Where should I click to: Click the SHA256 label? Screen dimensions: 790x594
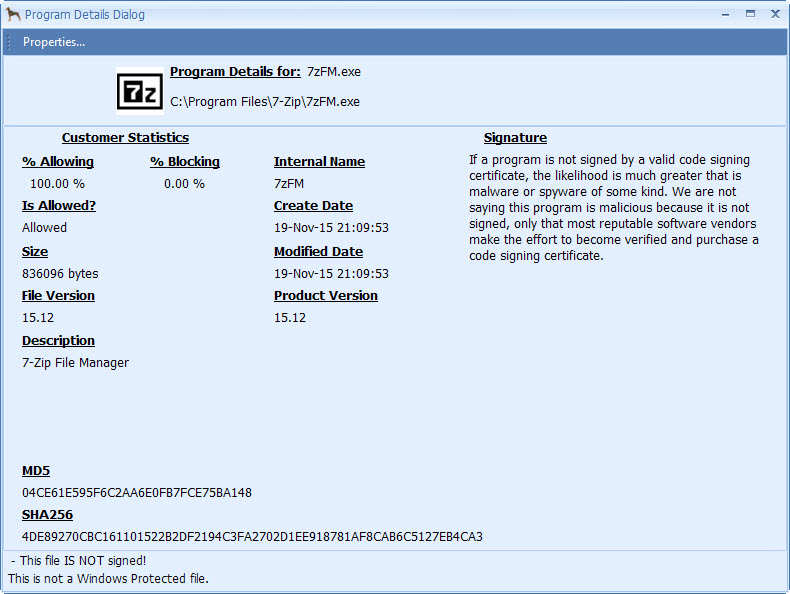(47, 515)
